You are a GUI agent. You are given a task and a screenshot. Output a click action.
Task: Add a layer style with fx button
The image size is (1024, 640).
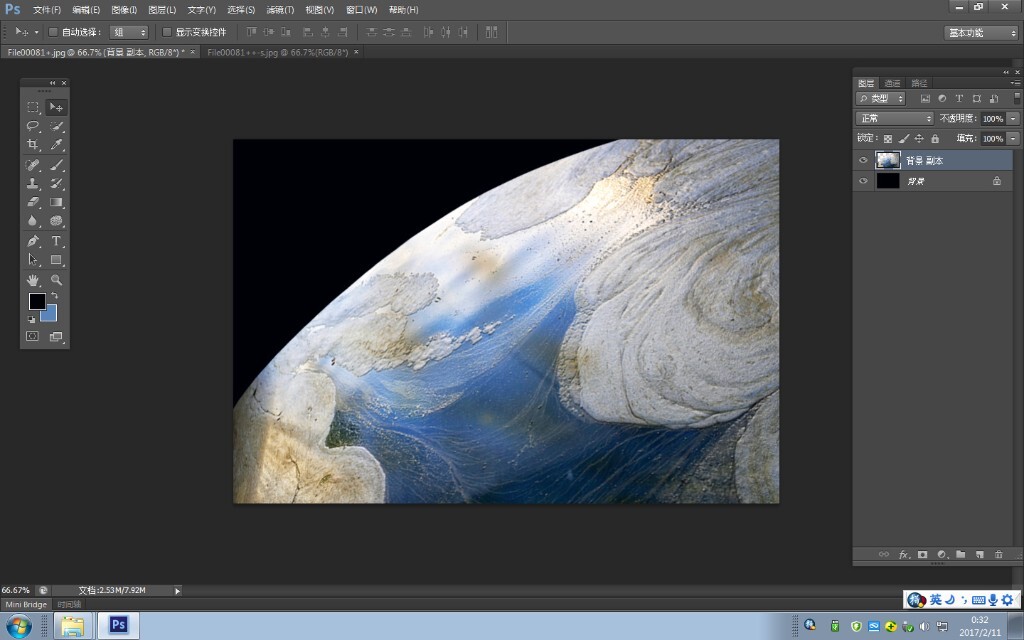tap(904, 554)
